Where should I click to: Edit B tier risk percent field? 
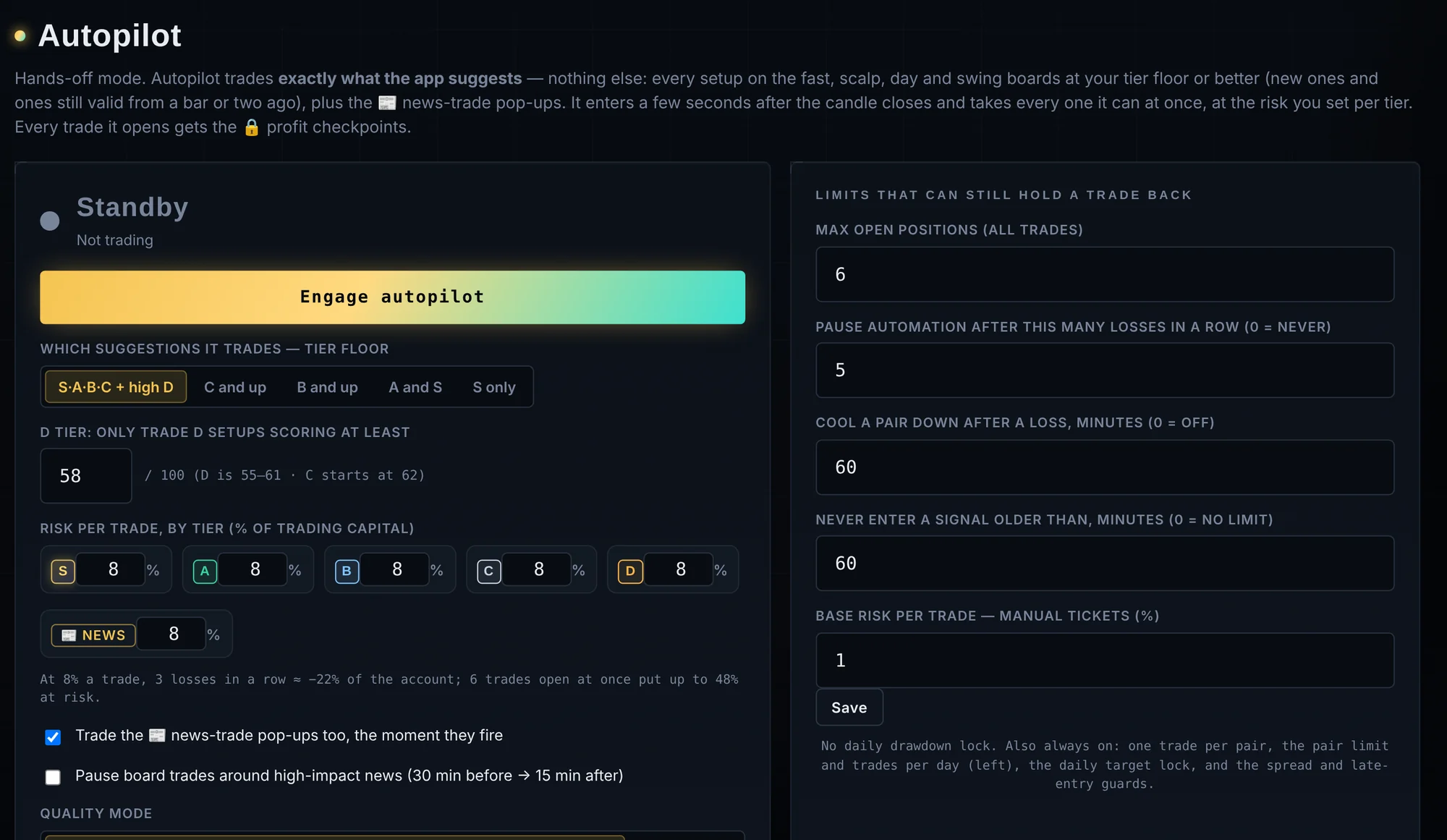tap(394, 569)
